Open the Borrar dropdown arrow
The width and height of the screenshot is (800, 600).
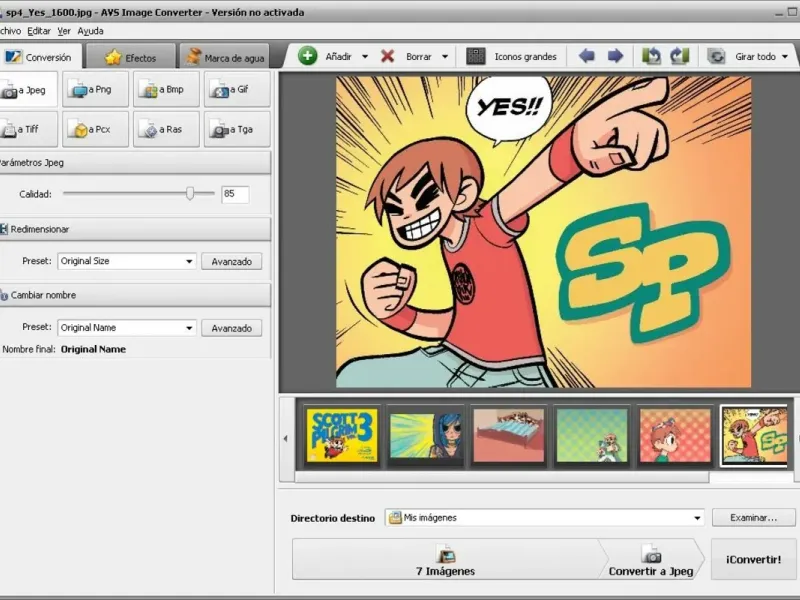point(445,57)
